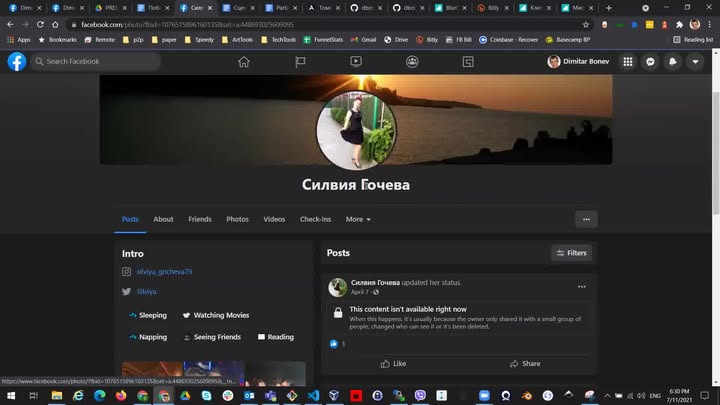Open Dimitar Bonev profile link
The height and width of the screenshot is (405, 720).
tap(578, 62)
